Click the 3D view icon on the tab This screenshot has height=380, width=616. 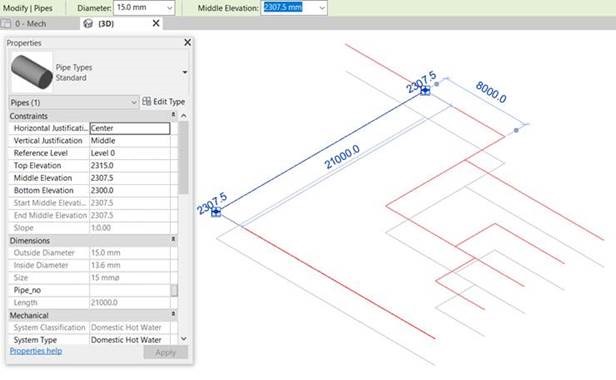click(x=88, y=24)
